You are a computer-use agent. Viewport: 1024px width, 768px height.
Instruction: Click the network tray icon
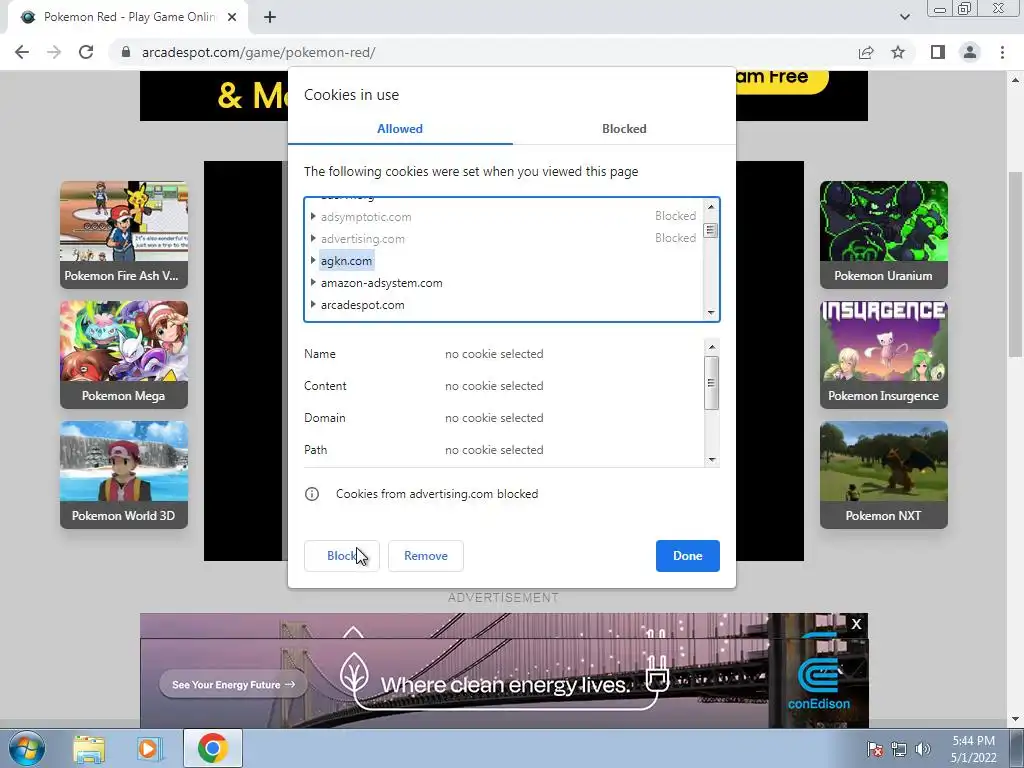click(x=899, y=749)
